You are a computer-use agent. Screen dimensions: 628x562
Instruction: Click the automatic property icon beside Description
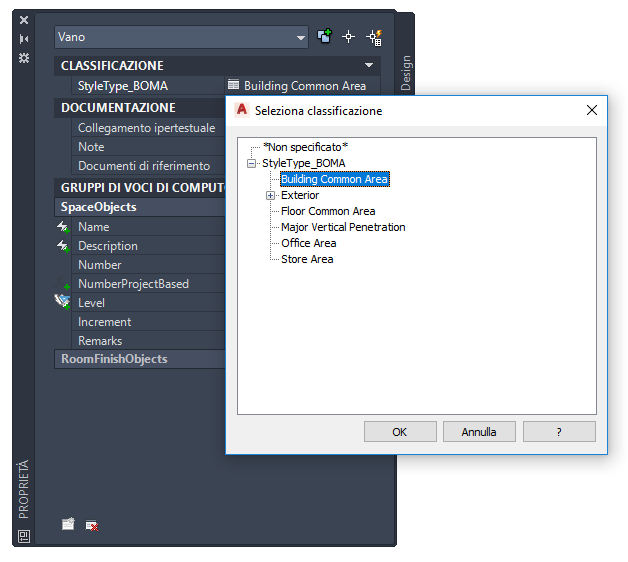63,246
